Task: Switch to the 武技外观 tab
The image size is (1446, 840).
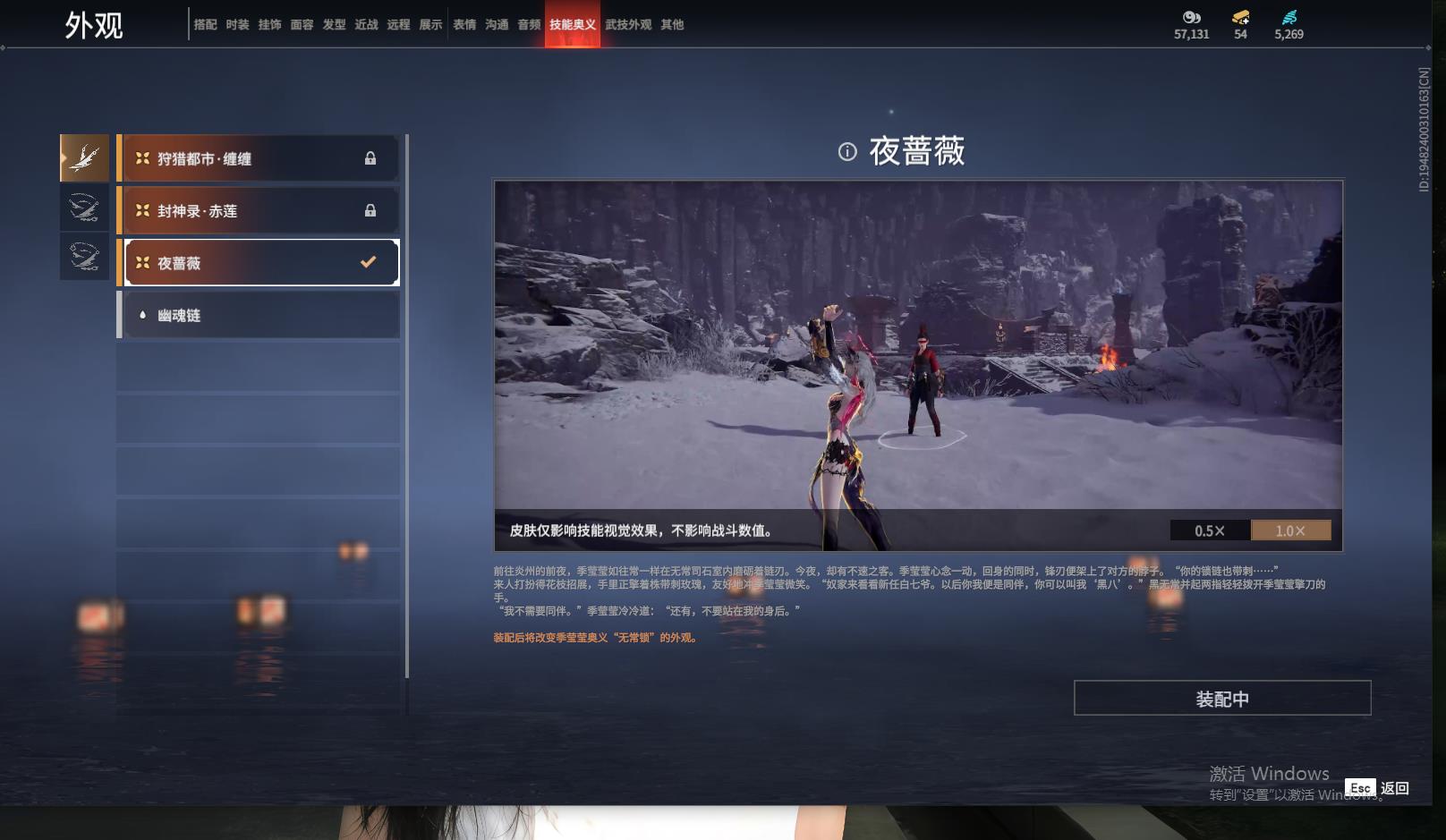Action: [x=628, y=24]
